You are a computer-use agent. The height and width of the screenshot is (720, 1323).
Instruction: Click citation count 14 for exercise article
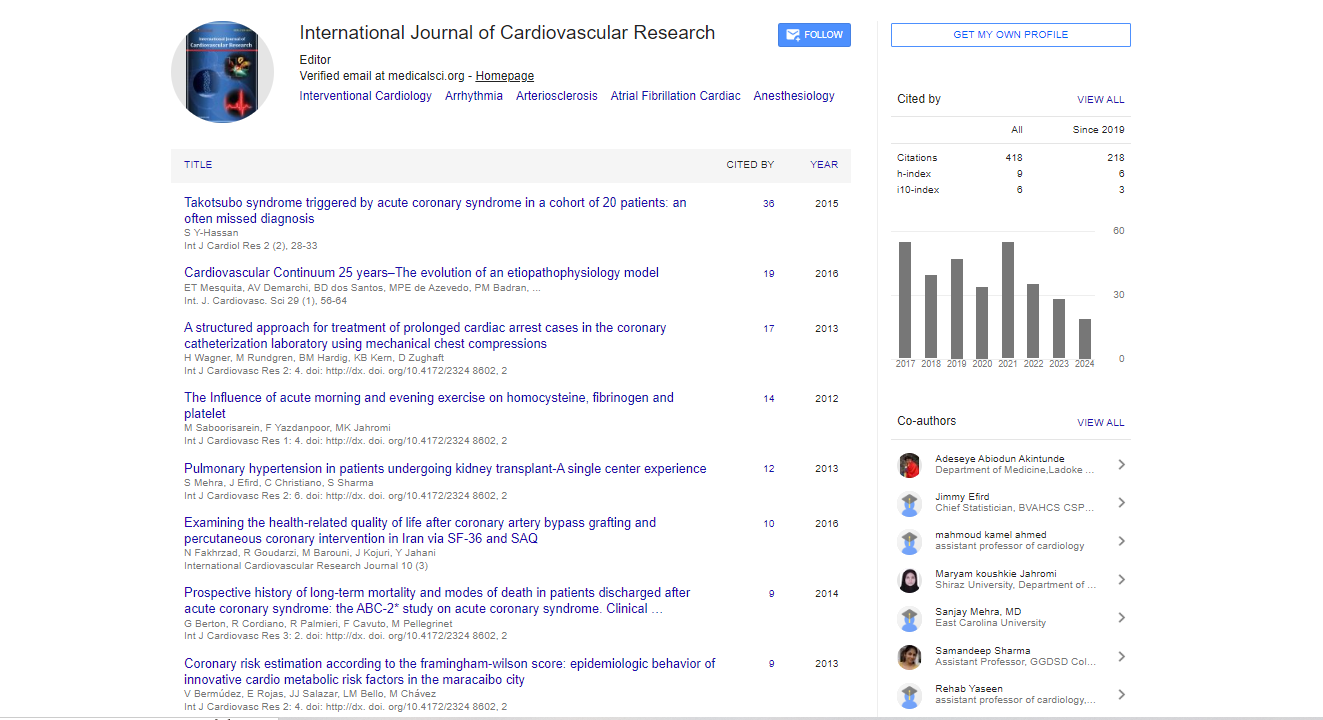(768, 399)
